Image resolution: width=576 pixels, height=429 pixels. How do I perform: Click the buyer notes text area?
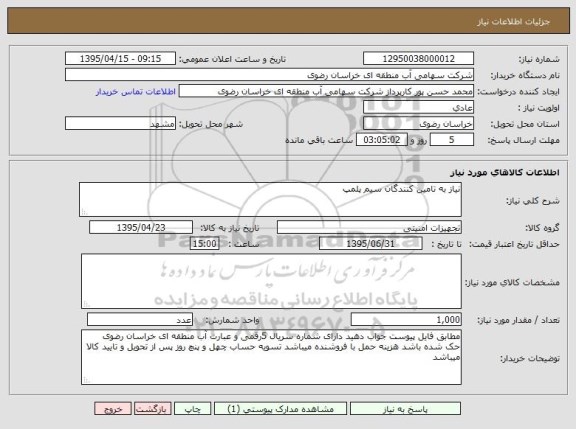point(271,357)
